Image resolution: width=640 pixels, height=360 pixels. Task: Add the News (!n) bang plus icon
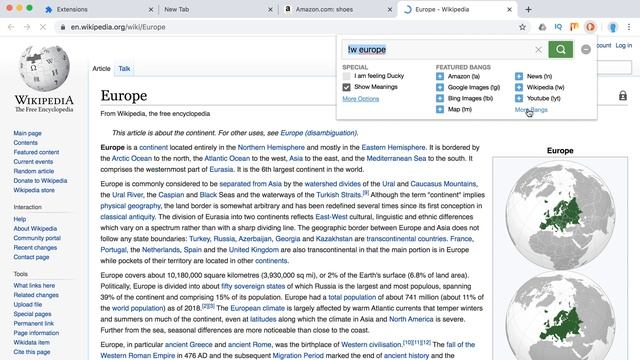click(x=519, y=76)
